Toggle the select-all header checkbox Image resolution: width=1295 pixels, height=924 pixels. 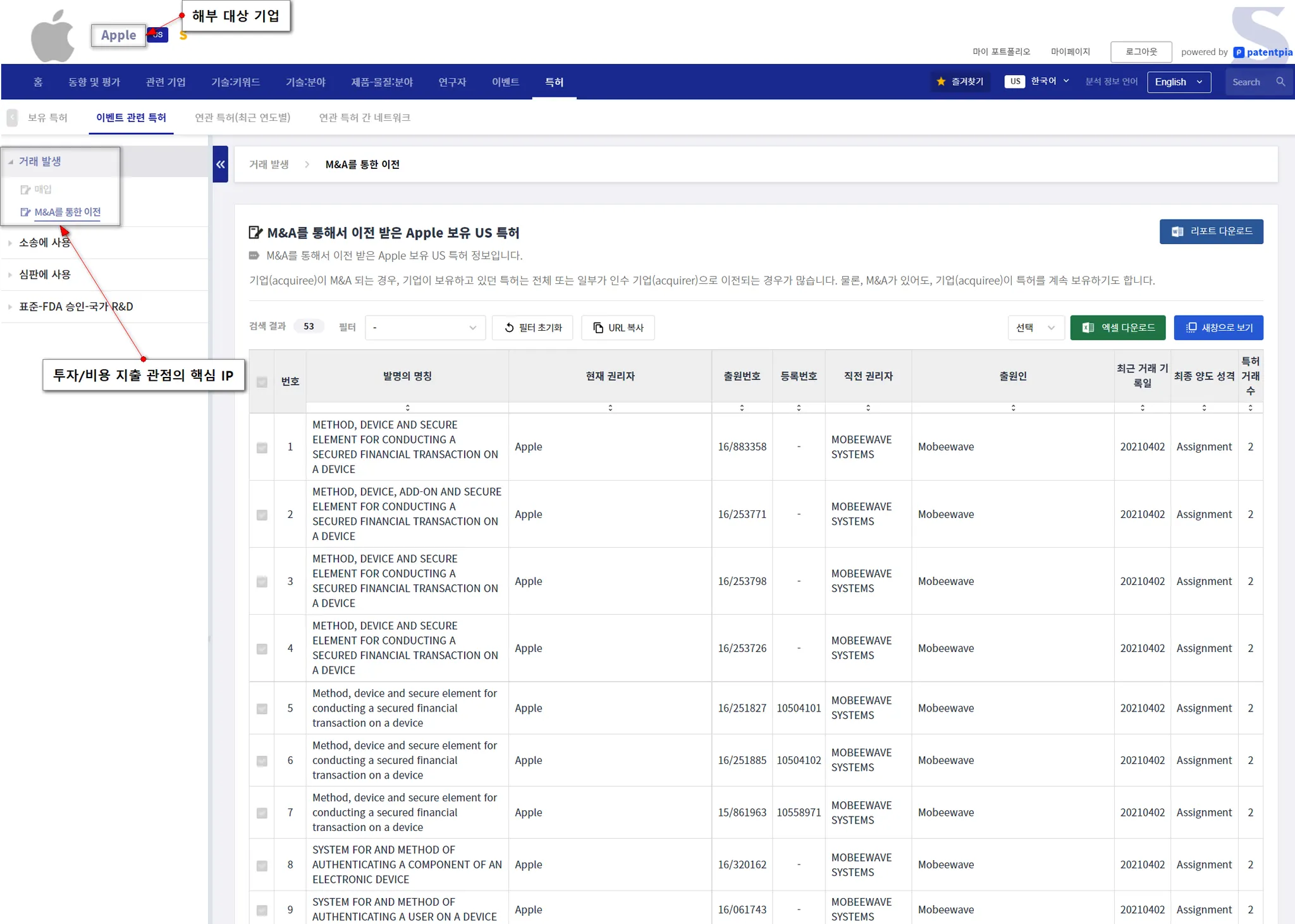point(262,382)
